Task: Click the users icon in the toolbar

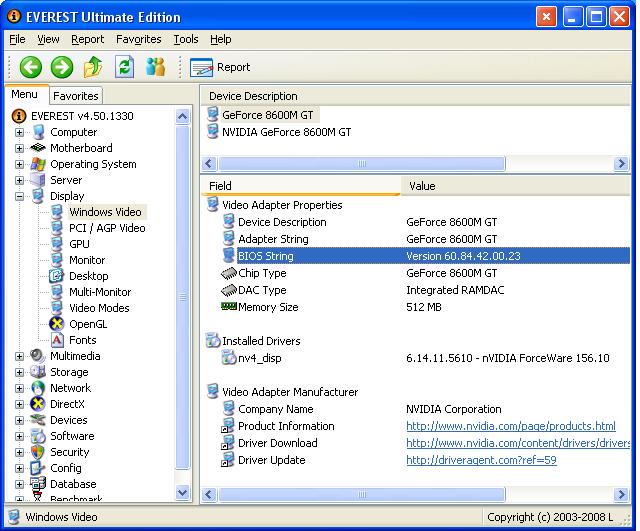Action: [x=155, y=67]
